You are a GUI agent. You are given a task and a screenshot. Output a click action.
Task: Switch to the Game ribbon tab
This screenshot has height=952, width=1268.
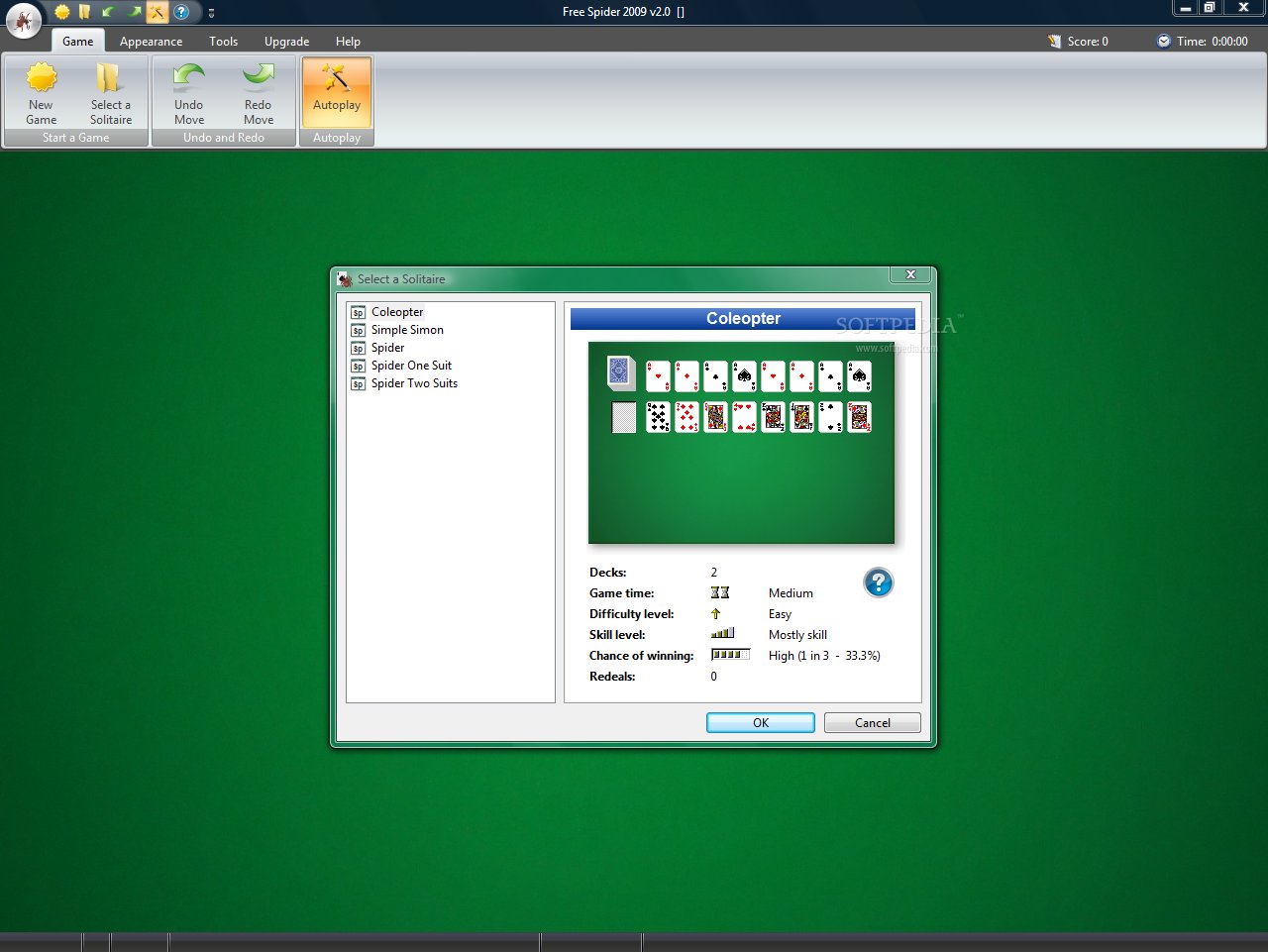pyautogui.click(x=77, y=41)
